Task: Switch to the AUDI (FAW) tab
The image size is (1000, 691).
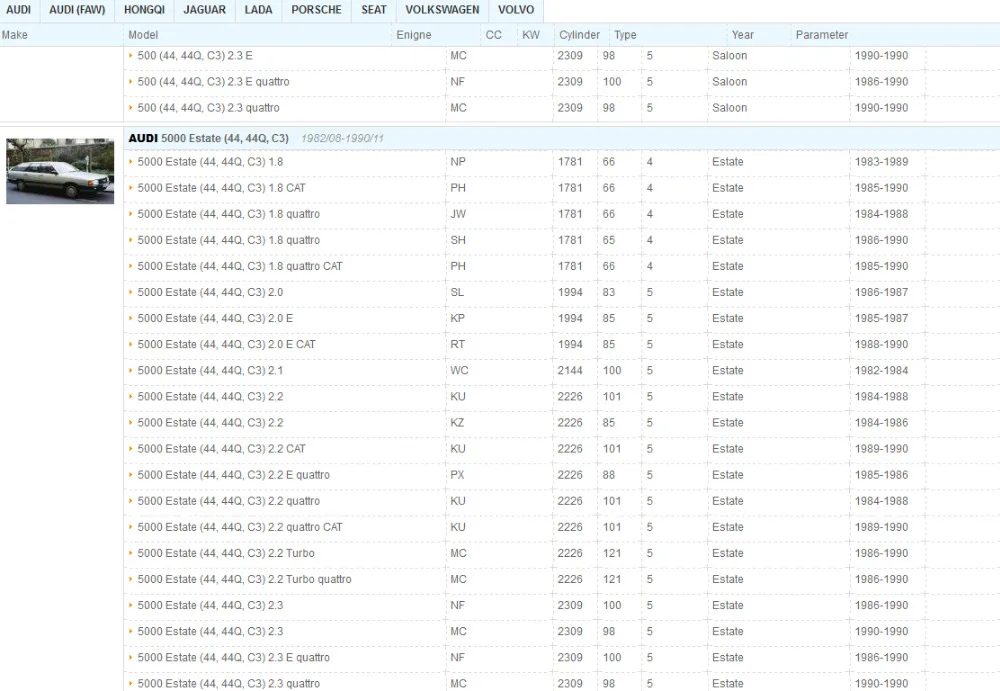Action: coord(77,10)
